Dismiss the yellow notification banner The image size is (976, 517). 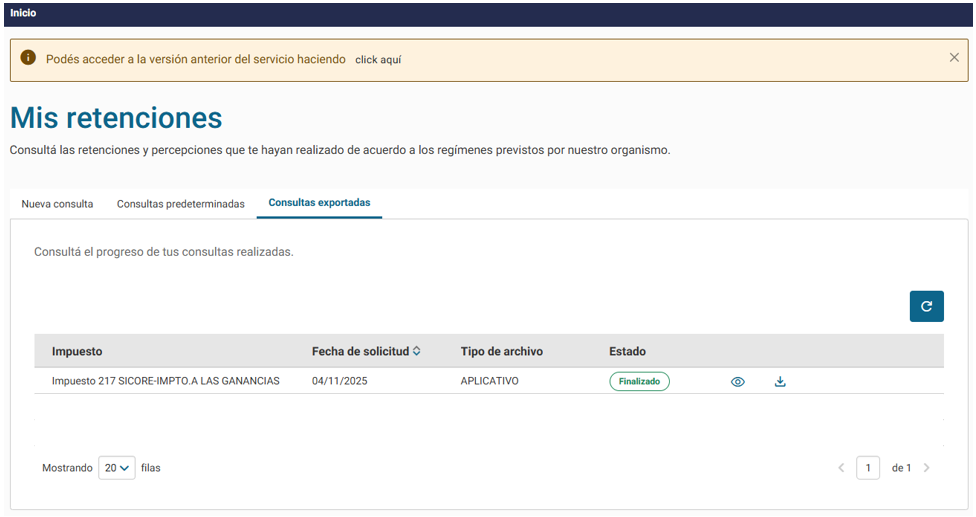pos(954,58)
